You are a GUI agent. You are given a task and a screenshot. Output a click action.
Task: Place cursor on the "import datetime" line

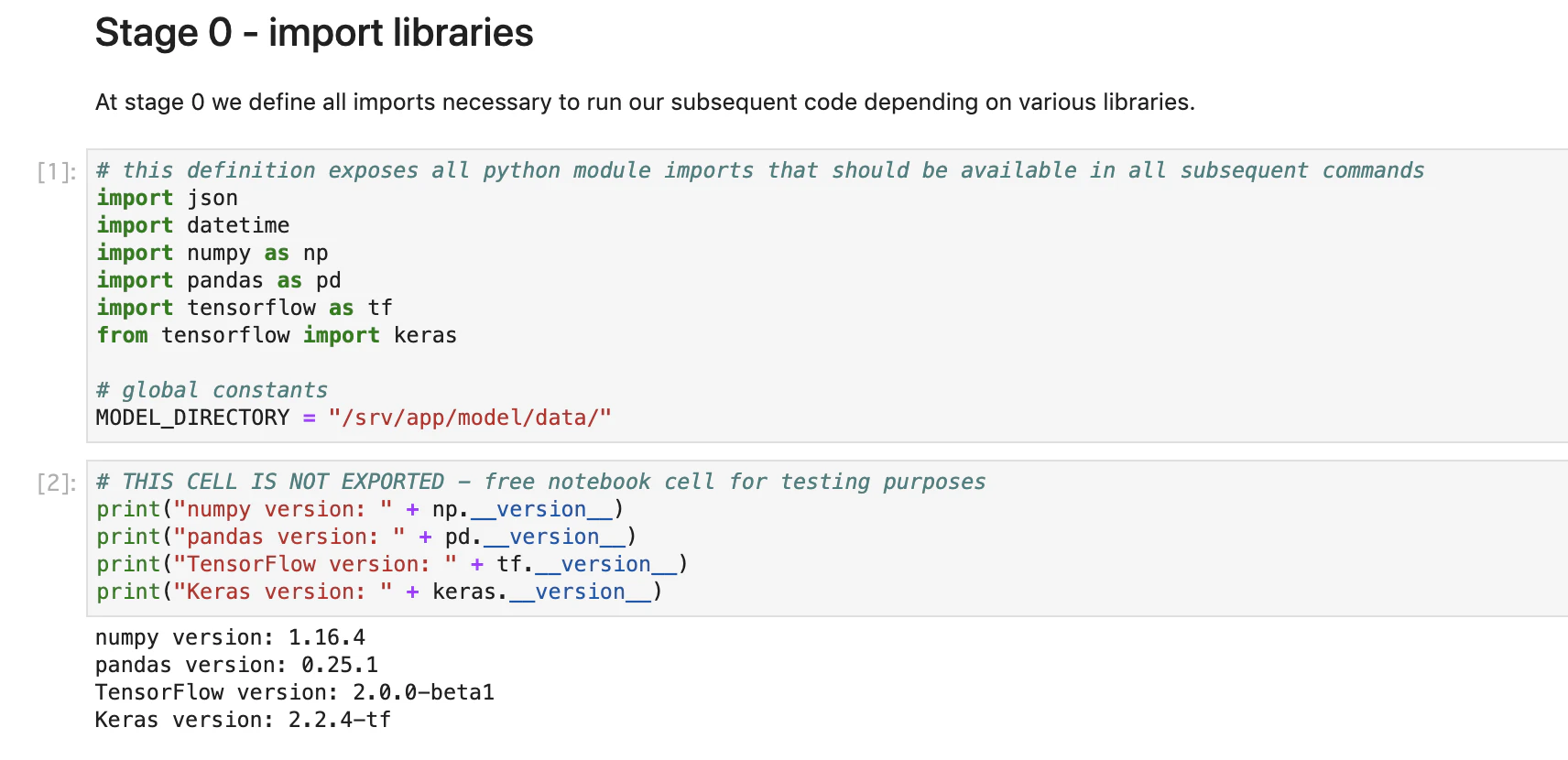(x=193, y=225)
